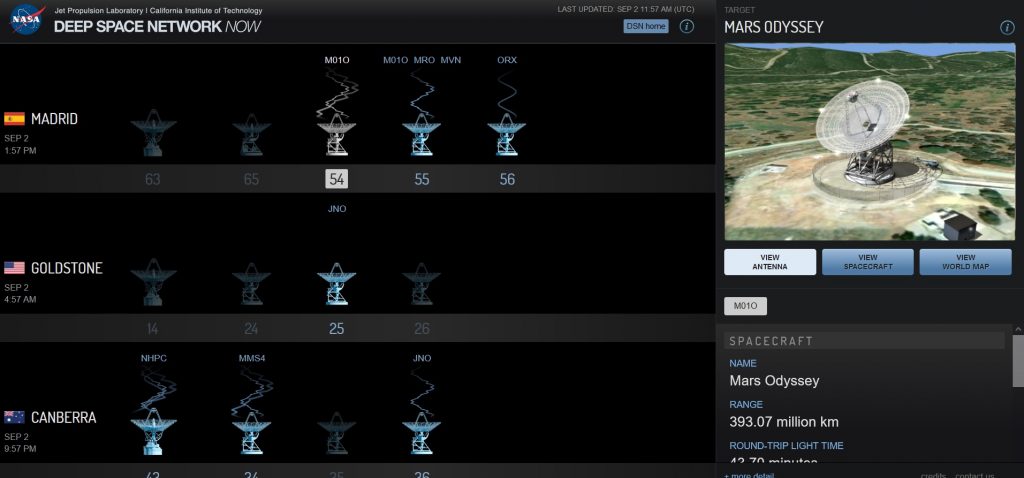Viewport: 1024px width, 478px height.
Task: Click antenna number 55 in Madrid row
Action: tap(422, 179)
